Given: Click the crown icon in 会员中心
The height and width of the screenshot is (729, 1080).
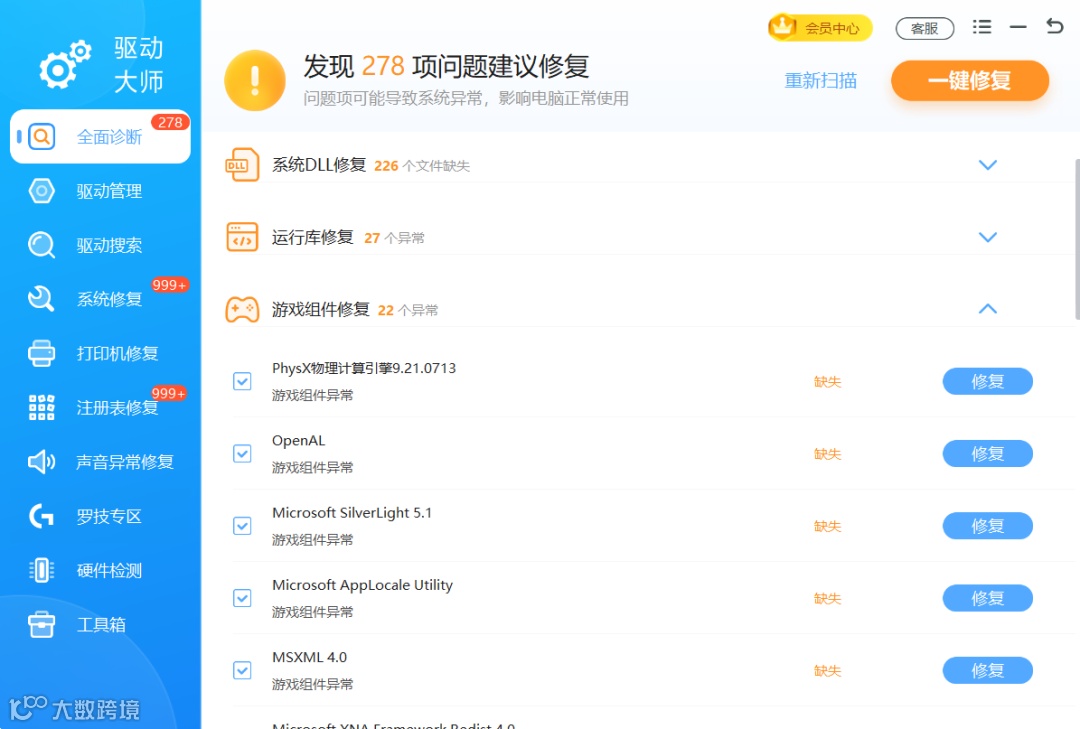Looking at the screenshot, I should (782, 27).
